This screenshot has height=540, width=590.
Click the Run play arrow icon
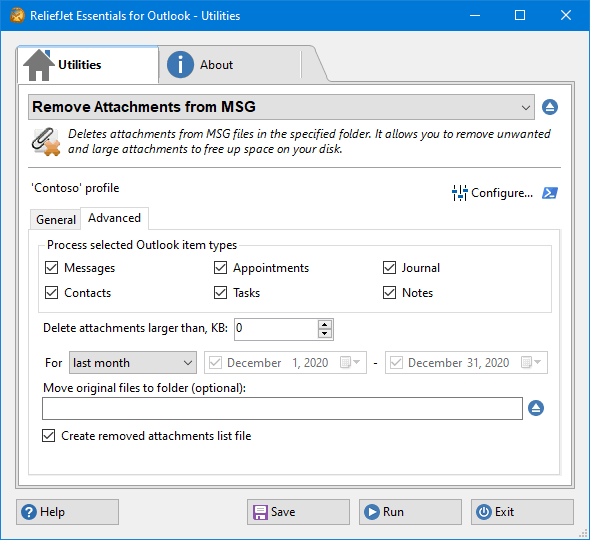click(x=372, y=512)
